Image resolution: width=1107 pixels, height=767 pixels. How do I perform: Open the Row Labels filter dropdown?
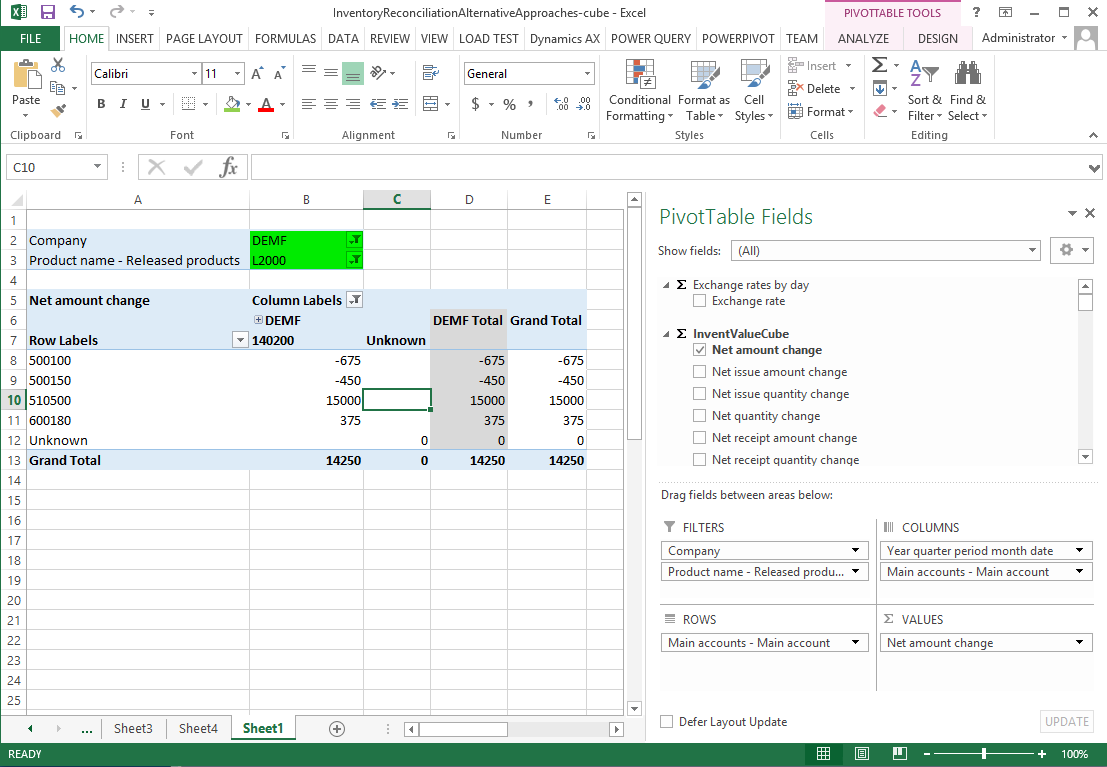pyautogui.click(x=239, y=340)
